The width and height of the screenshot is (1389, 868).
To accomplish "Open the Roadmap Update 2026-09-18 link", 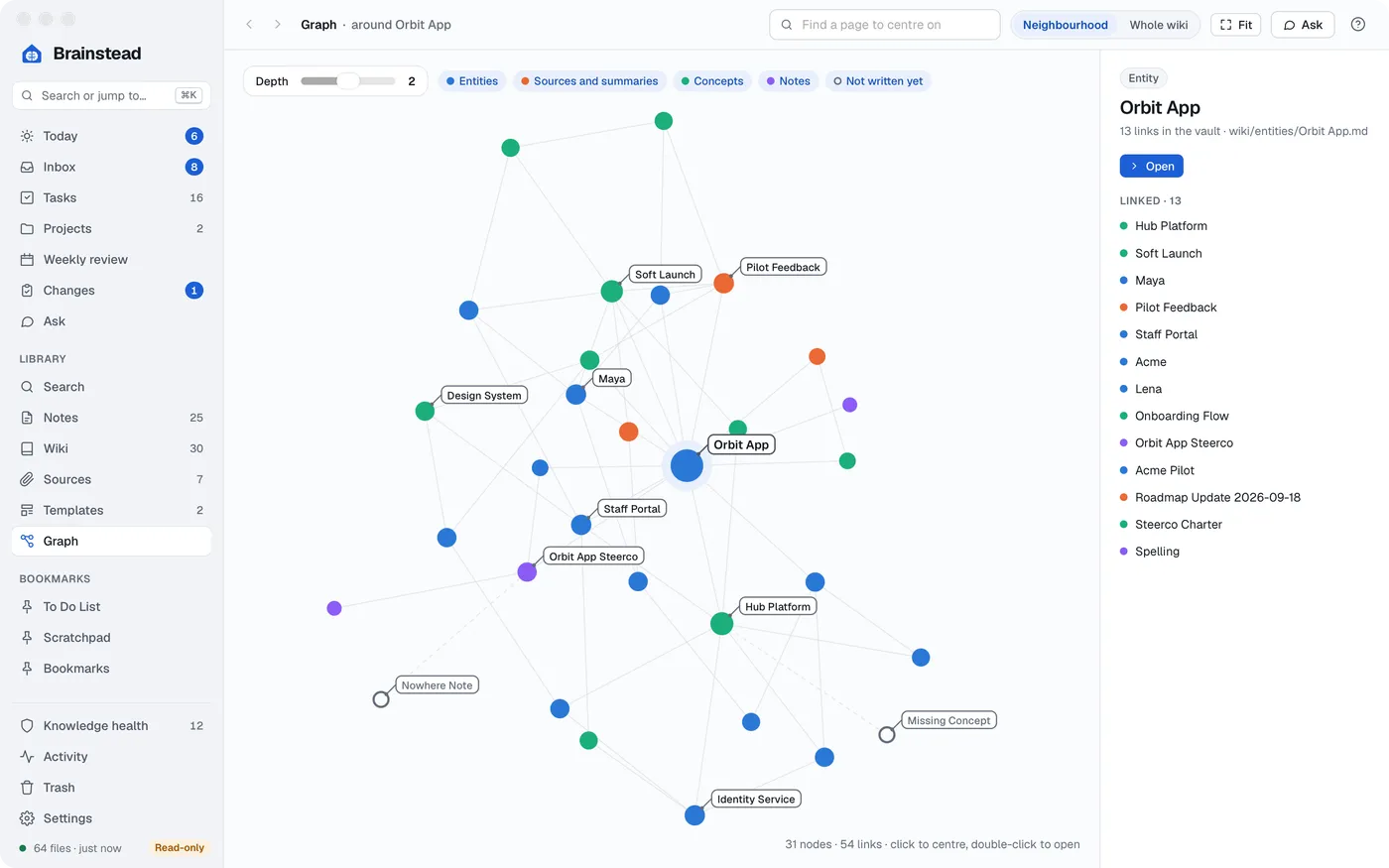I will 1217,497.
